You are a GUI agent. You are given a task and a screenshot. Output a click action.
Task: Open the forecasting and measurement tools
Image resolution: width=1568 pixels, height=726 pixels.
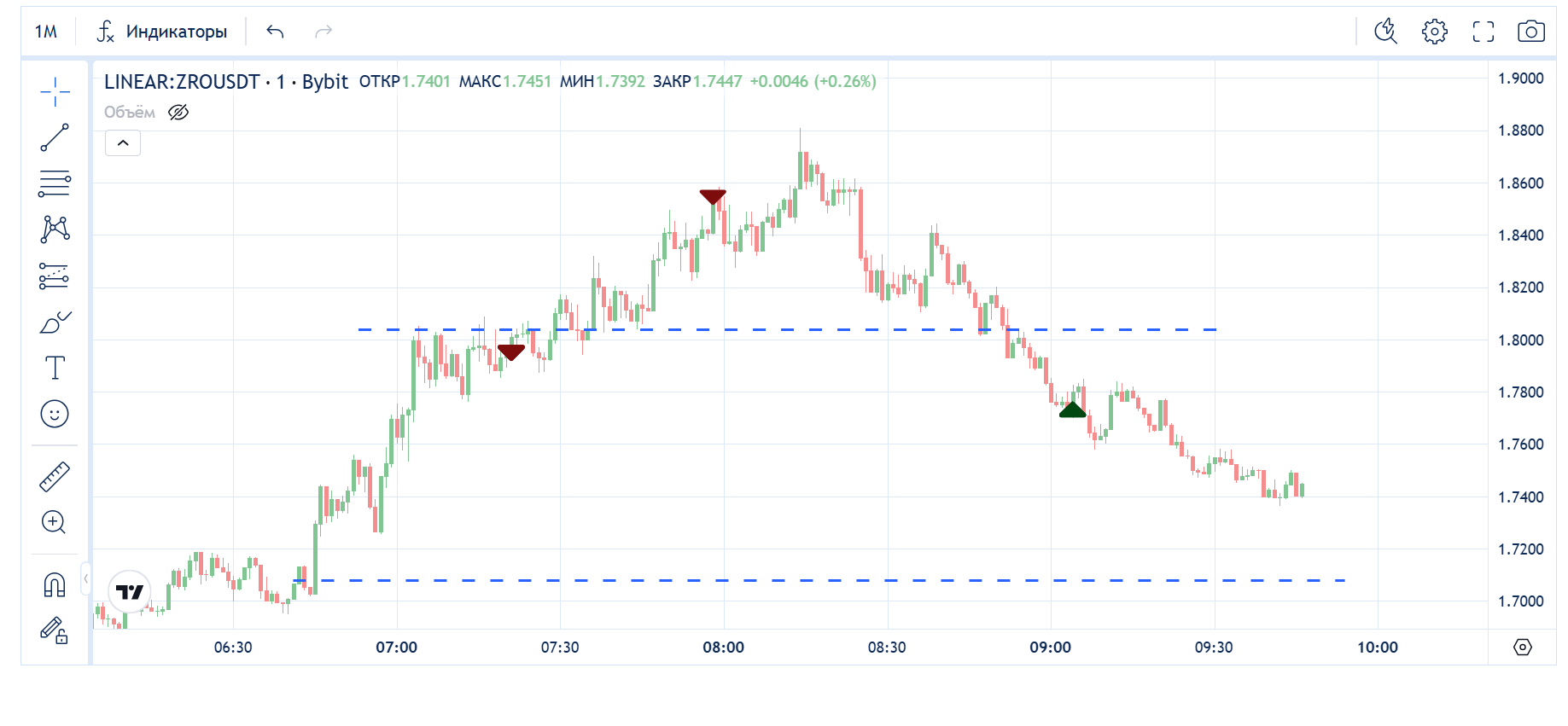55,276
